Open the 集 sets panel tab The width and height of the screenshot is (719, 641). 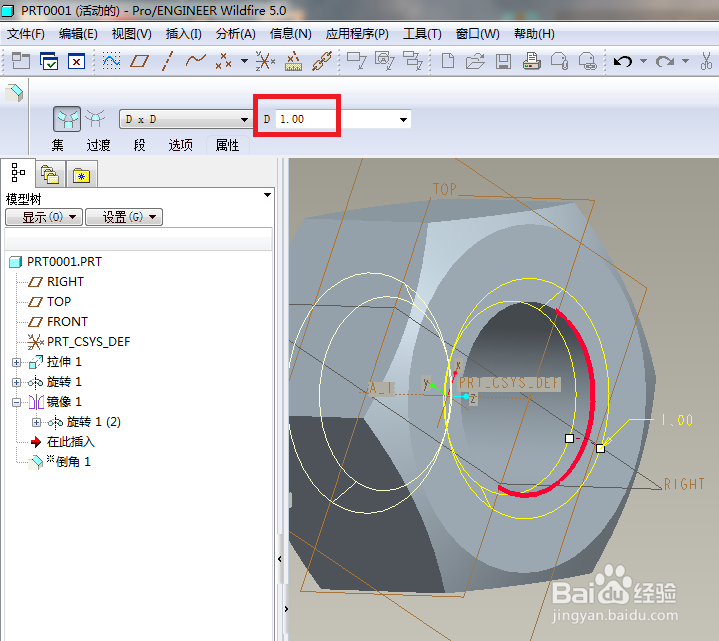pos(57,145)
